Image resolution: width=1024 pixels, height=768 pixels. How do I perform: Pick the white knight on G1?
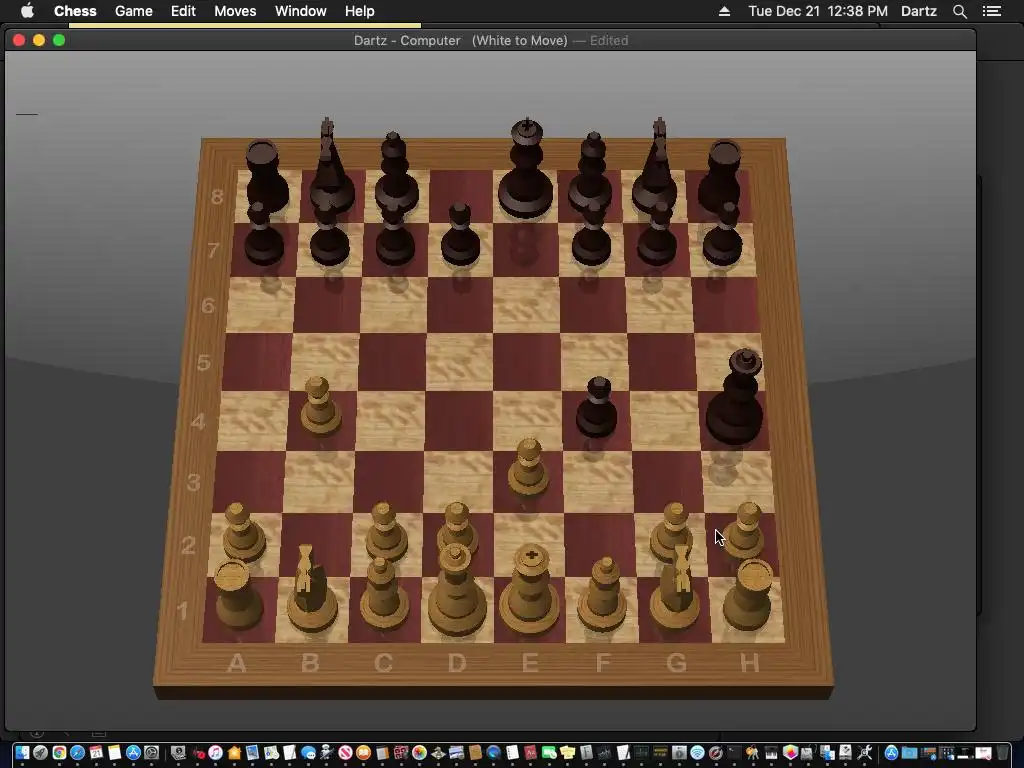[676, 590]
